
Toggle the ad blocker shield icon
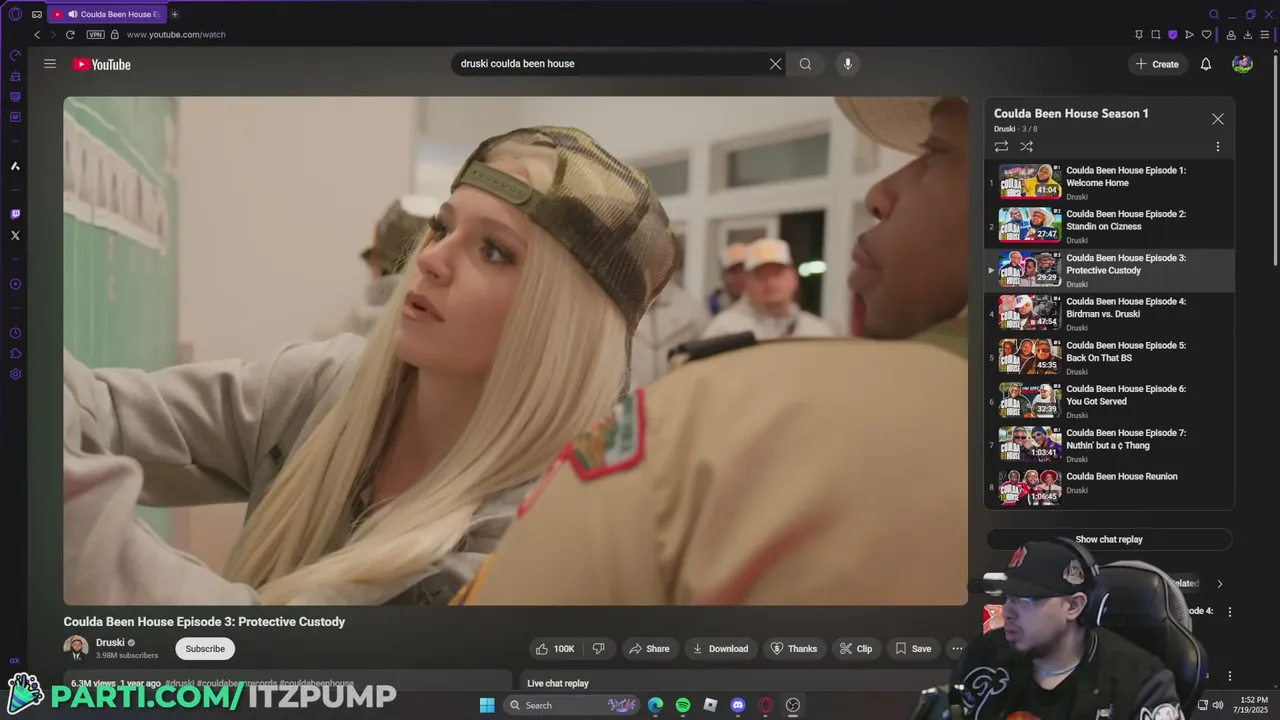[1173, 34]
